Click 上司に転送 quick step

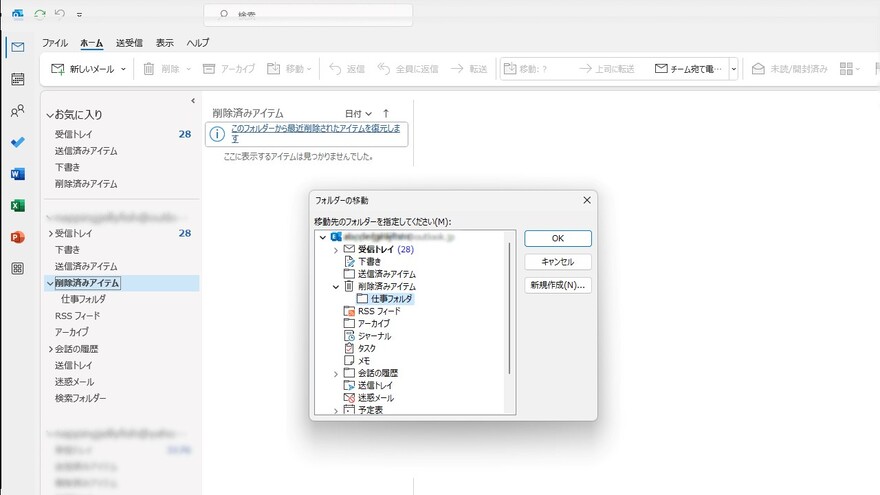(x=607, y=69)
